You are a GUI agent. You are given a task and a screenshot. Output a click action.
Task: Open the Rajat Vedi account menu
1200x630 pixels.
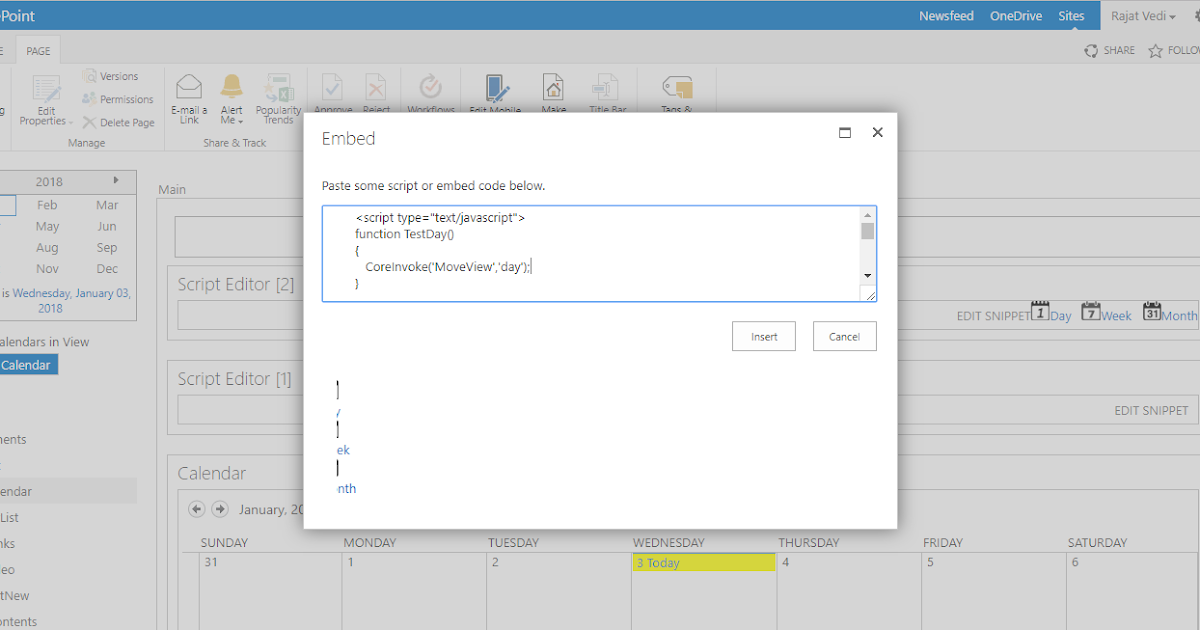coord(1142,15)
